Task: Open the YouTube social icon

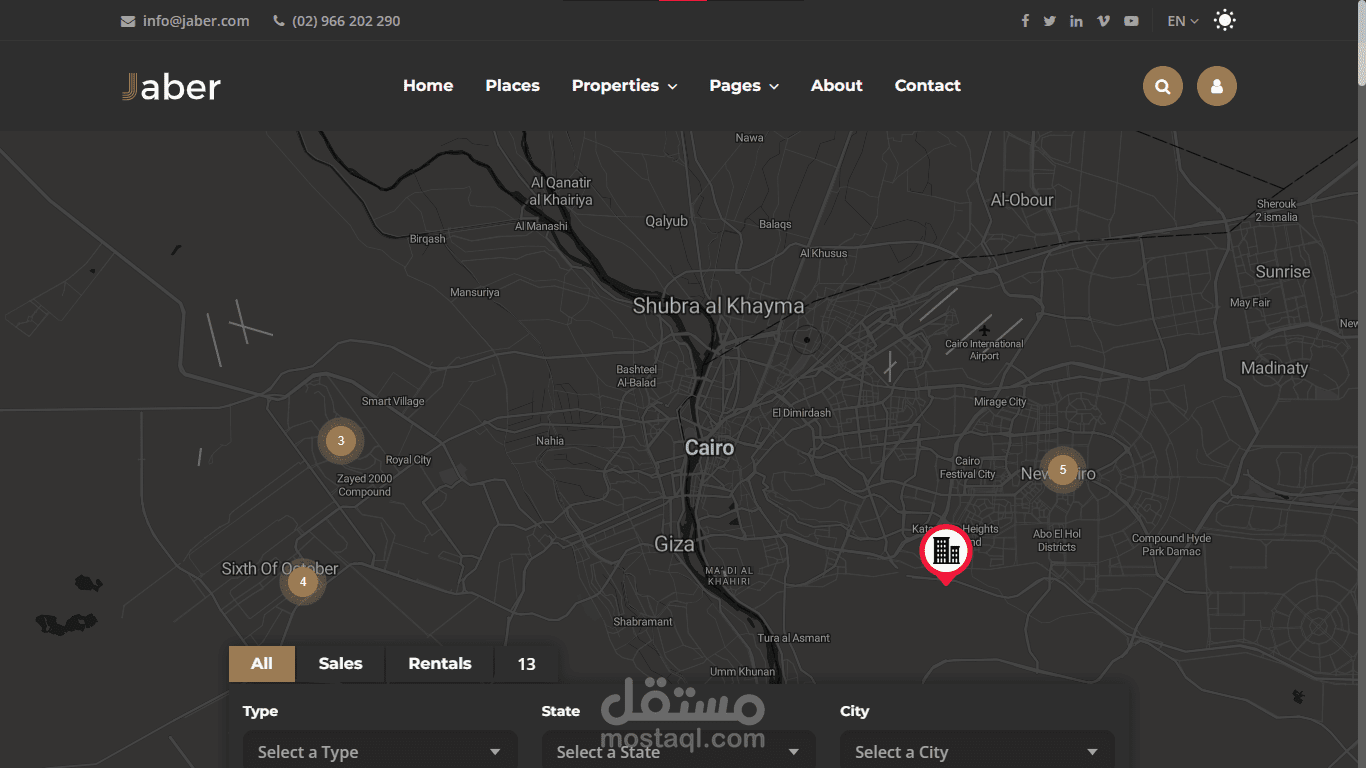Action: tap(1131, 21)
